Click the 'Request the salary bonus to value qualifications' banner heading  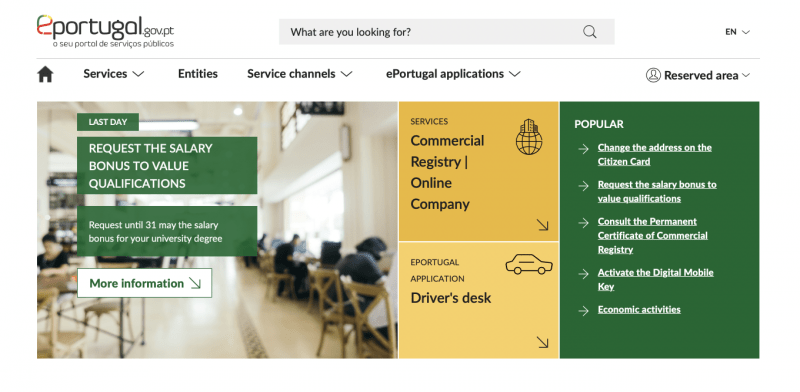[167, 165]
